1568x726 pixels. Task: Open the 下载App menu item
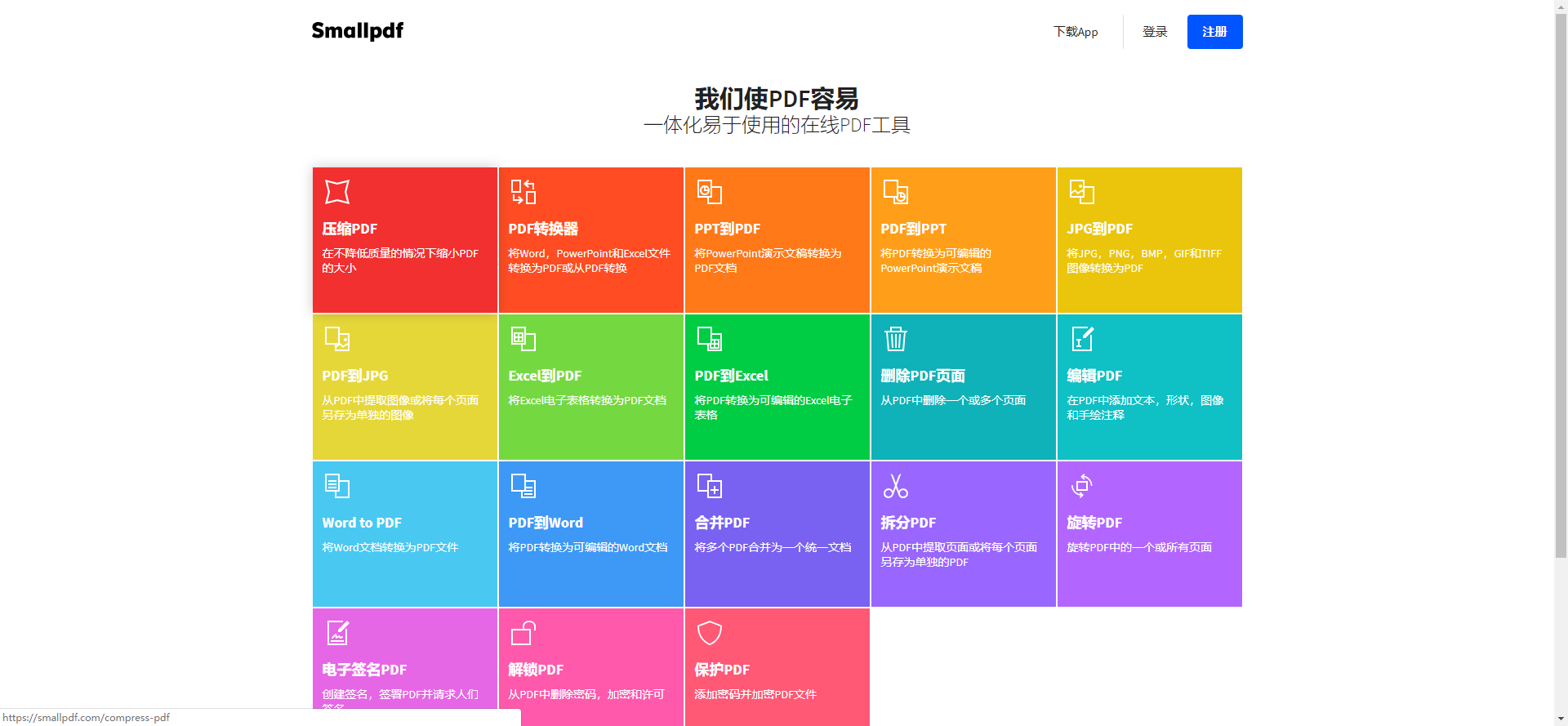(x=1076, y=32)
